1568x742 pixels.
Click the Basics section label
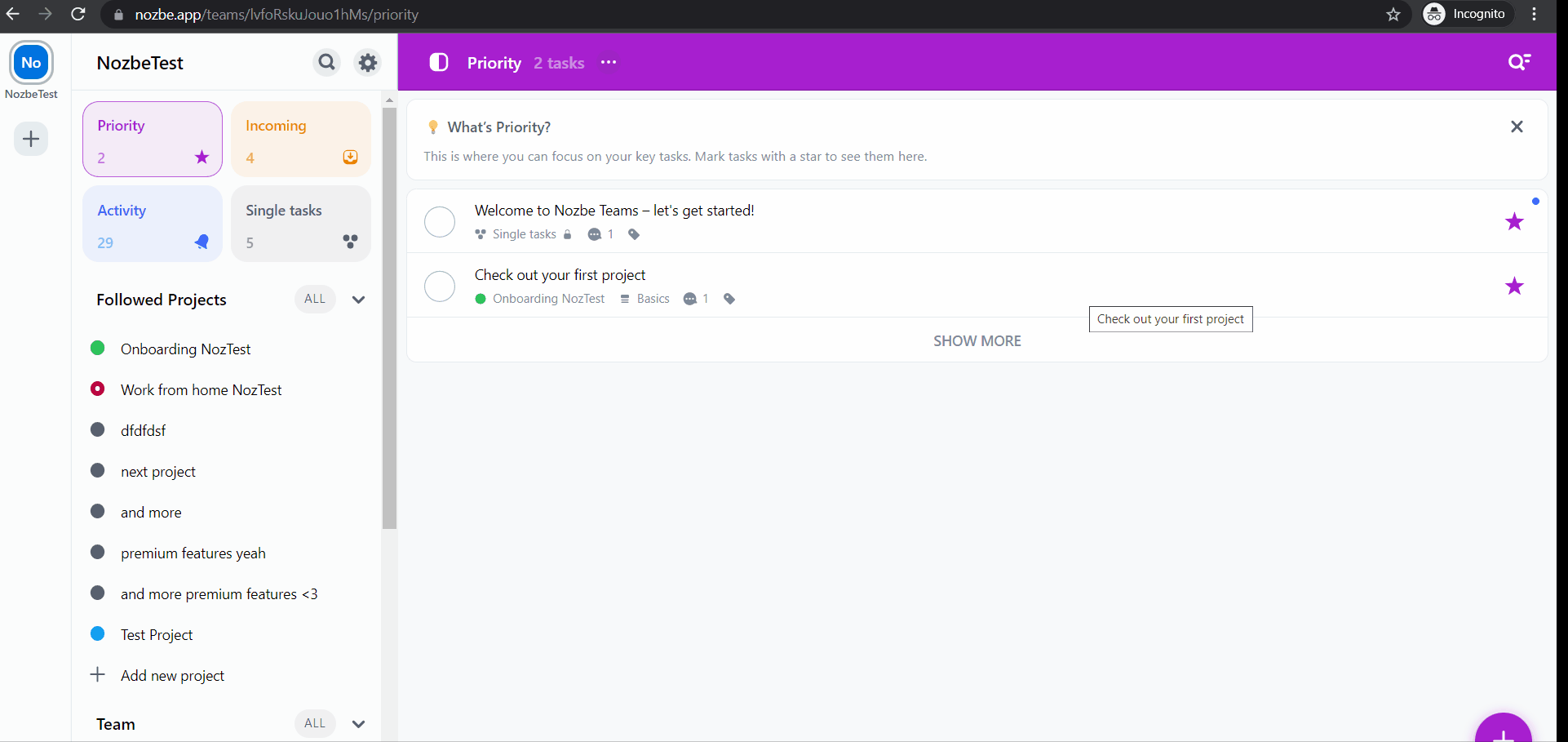(653, 299)
